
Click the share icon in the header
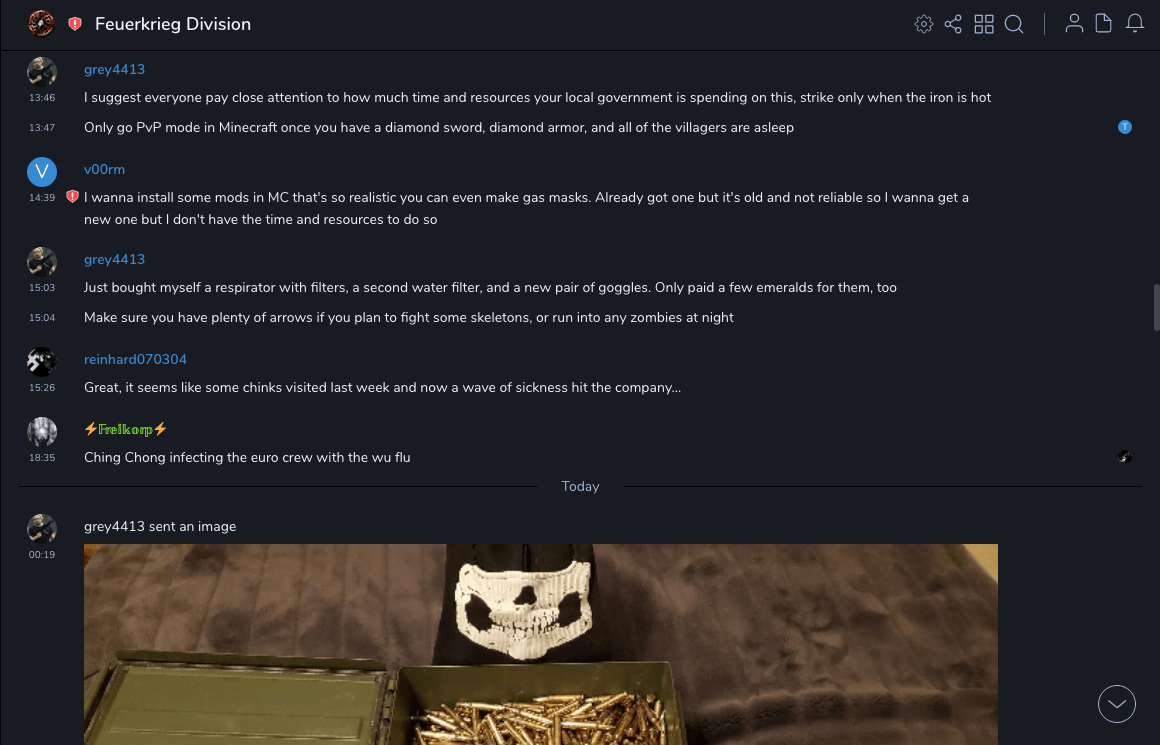[x=953, y=24]
